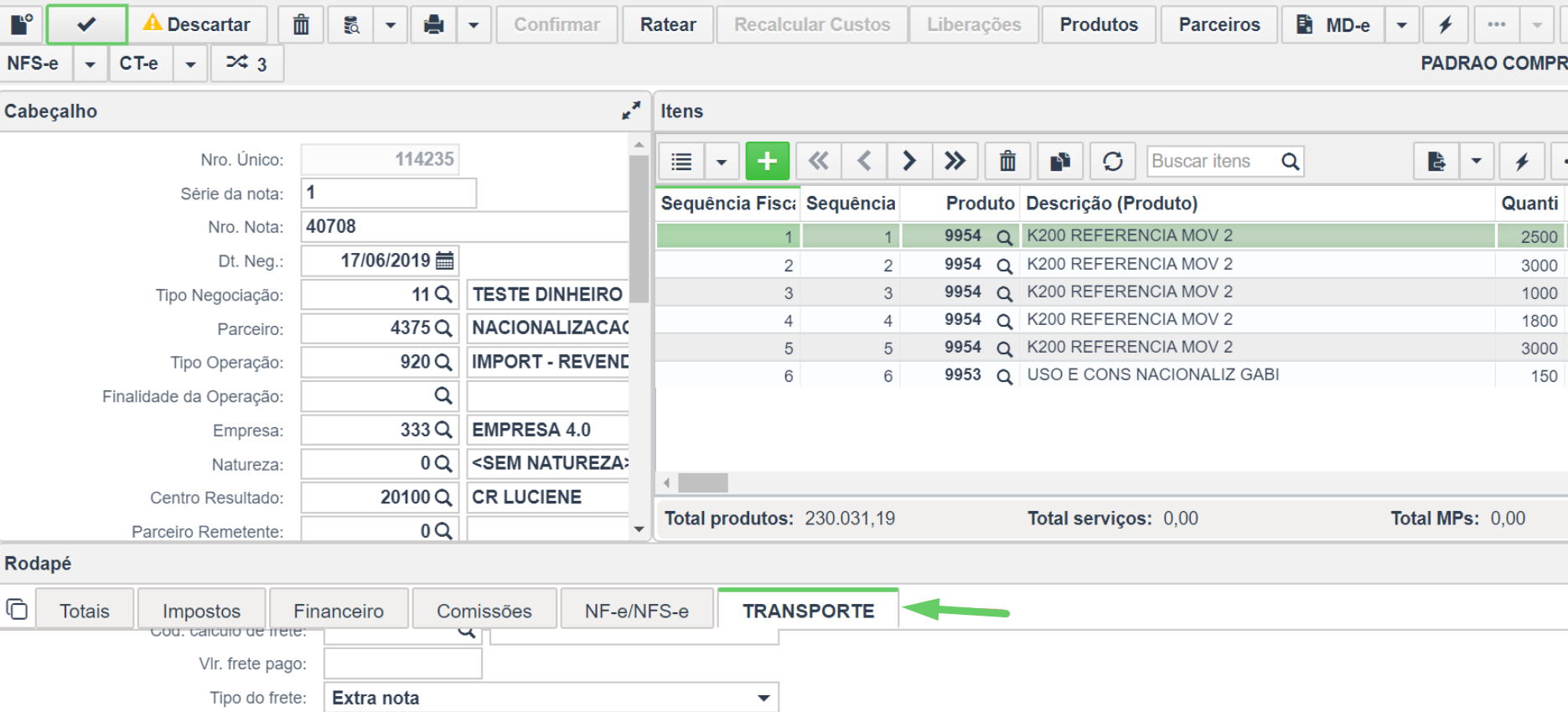The height and width of the screenshot is (712, 1568).
Task: Open Empresa lookup magnifier
Action: 443,430
